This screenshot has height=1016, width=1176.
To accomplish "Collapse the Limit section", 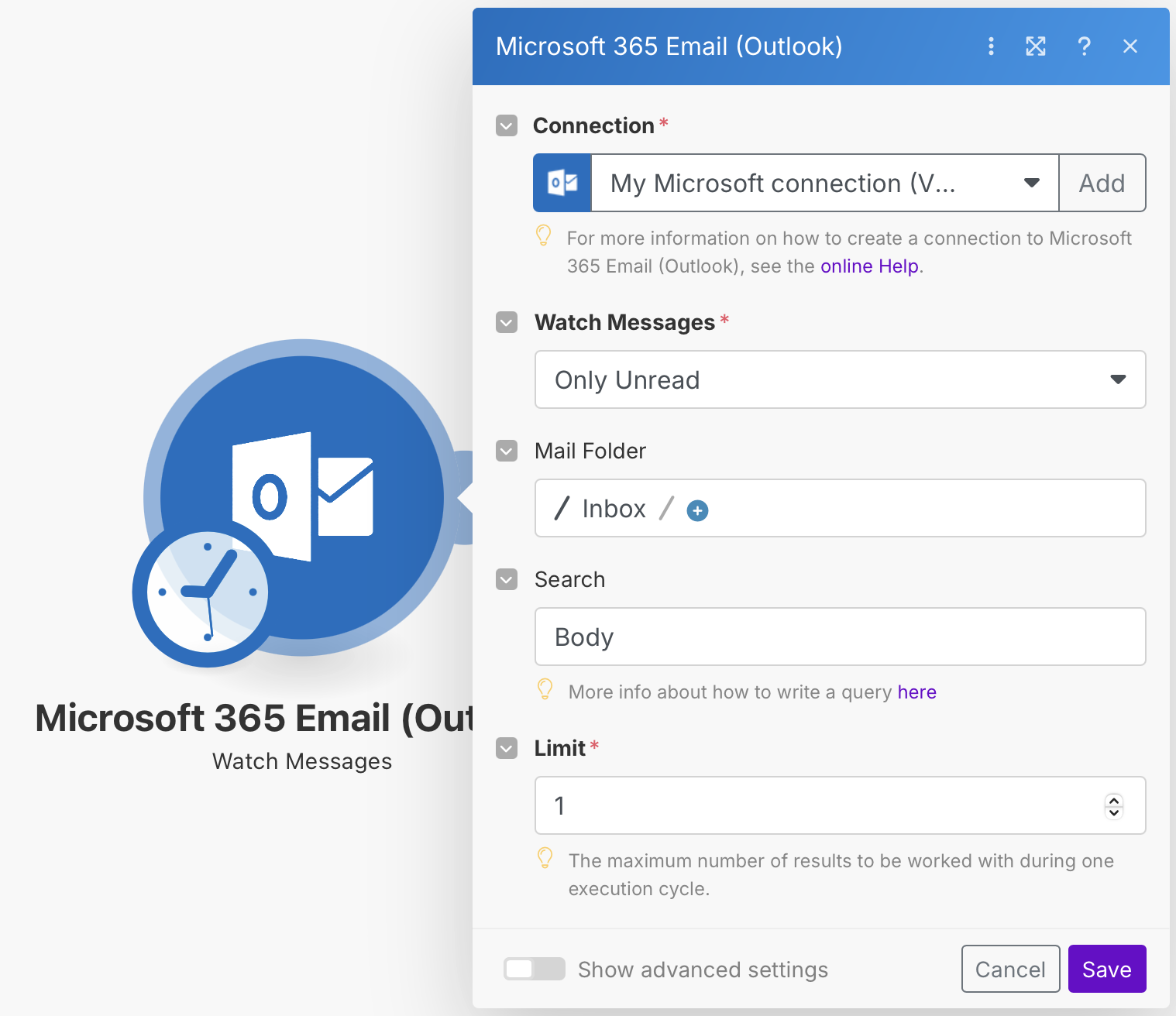I will tap(507, 748).
